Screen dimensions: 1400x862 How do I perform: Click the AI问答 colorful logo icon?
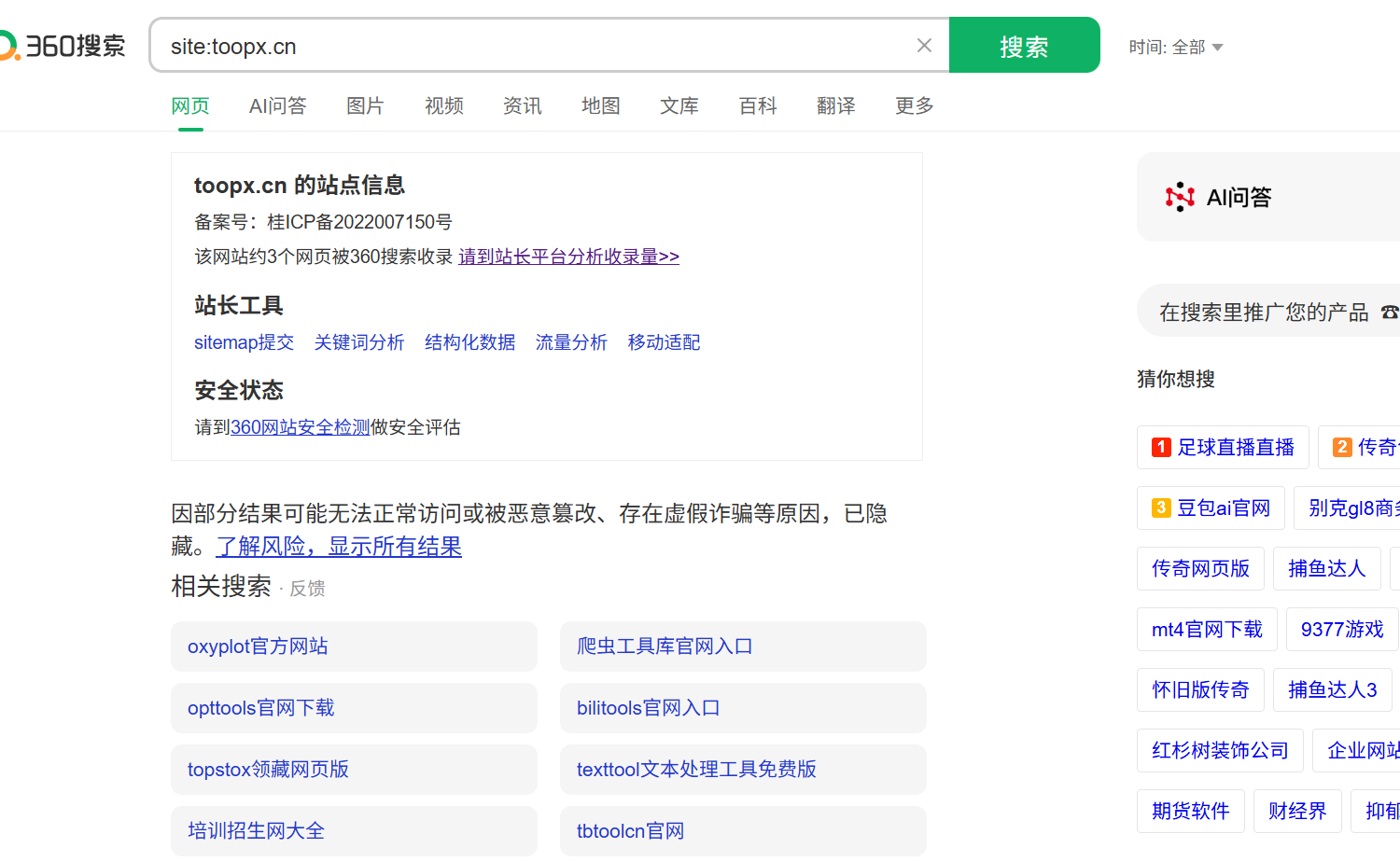1180,197
